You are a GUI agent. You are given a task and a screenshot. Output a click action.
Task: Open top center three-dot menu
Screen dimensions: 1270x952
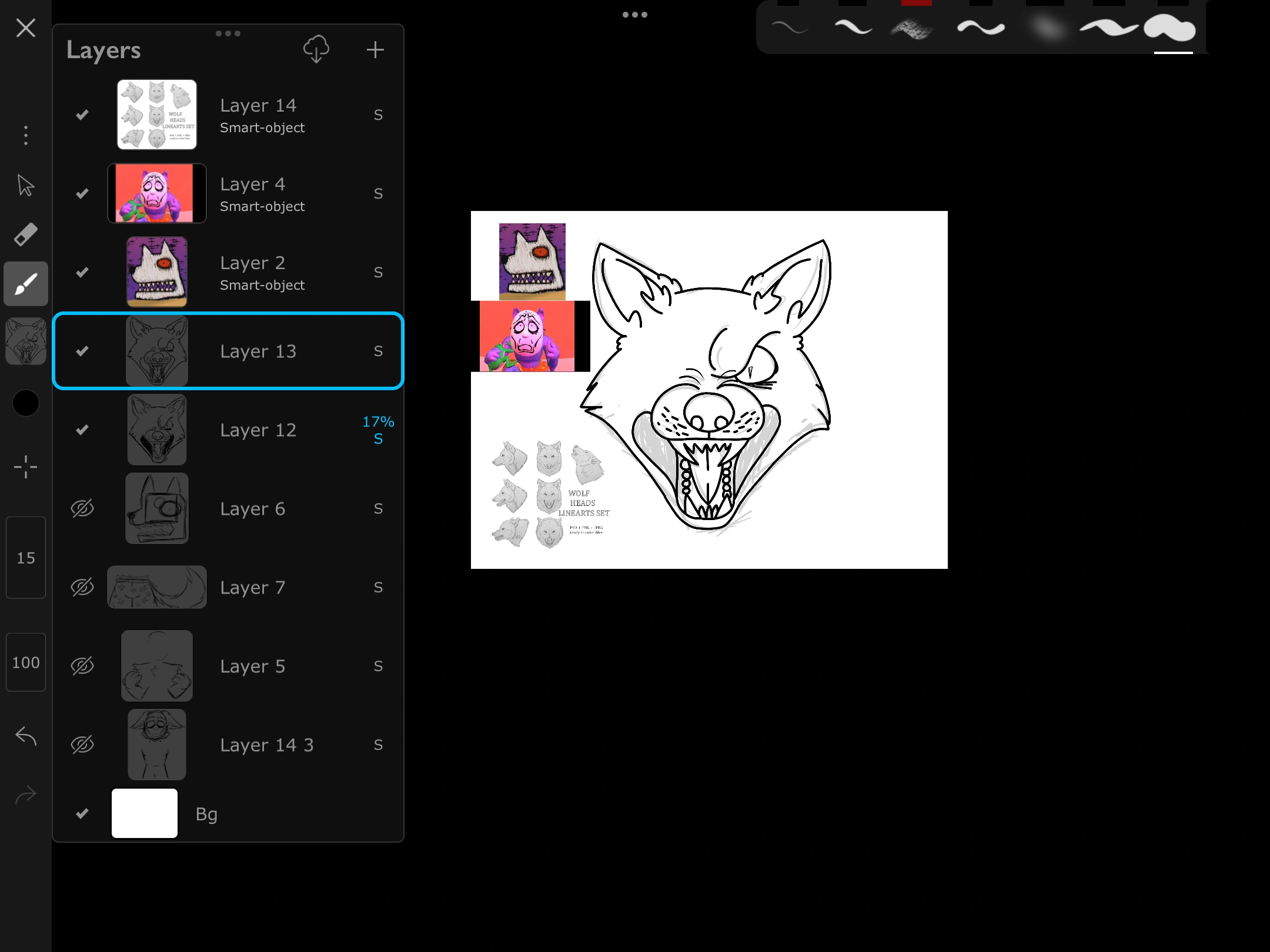pyautogui.click(x=634, y=15)
